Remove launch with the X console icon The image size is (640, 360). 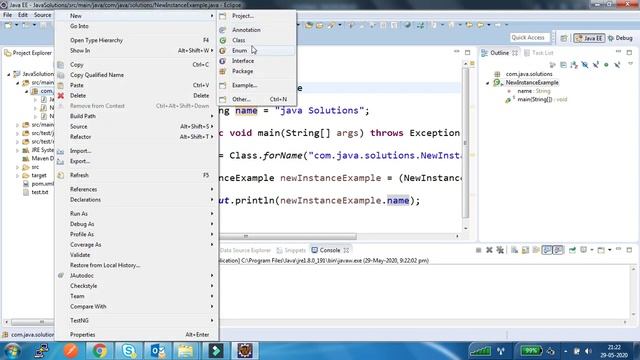[x=489, y=250]
